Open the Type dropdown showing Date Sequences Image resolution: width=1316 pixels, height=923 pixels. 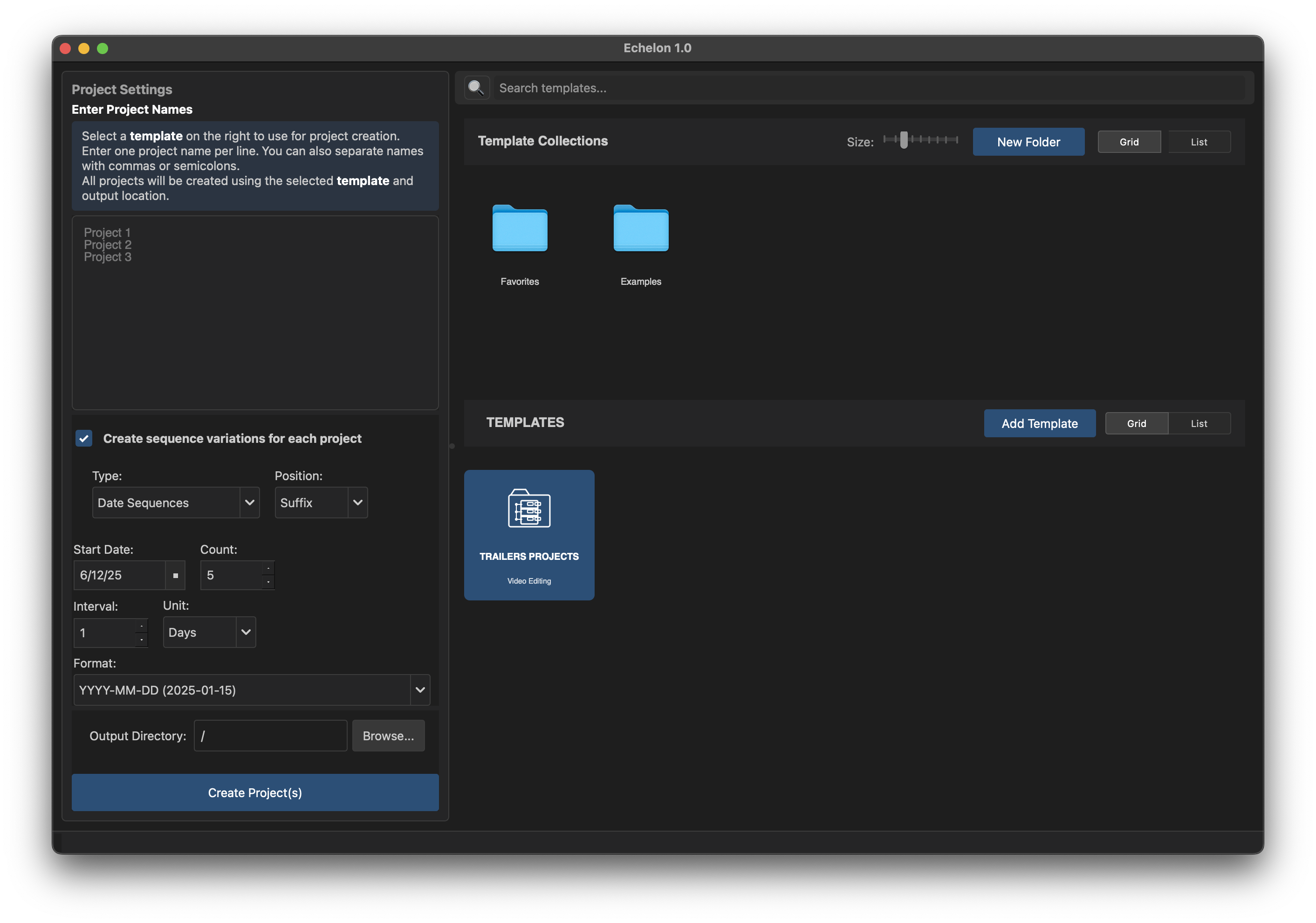[175, 503]
